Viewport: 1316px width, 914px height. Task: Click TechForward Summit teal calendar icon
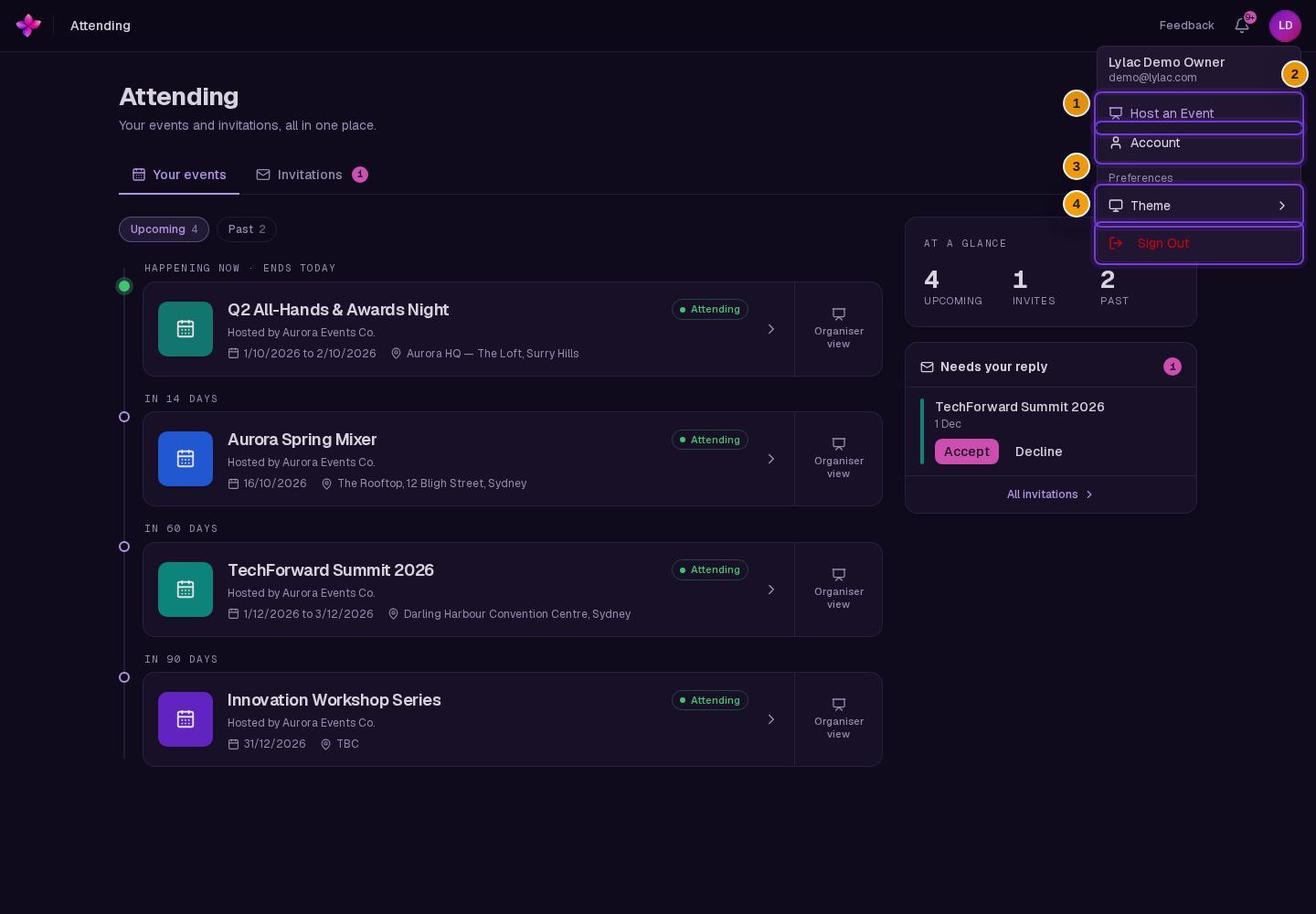[x=186, y=590]
